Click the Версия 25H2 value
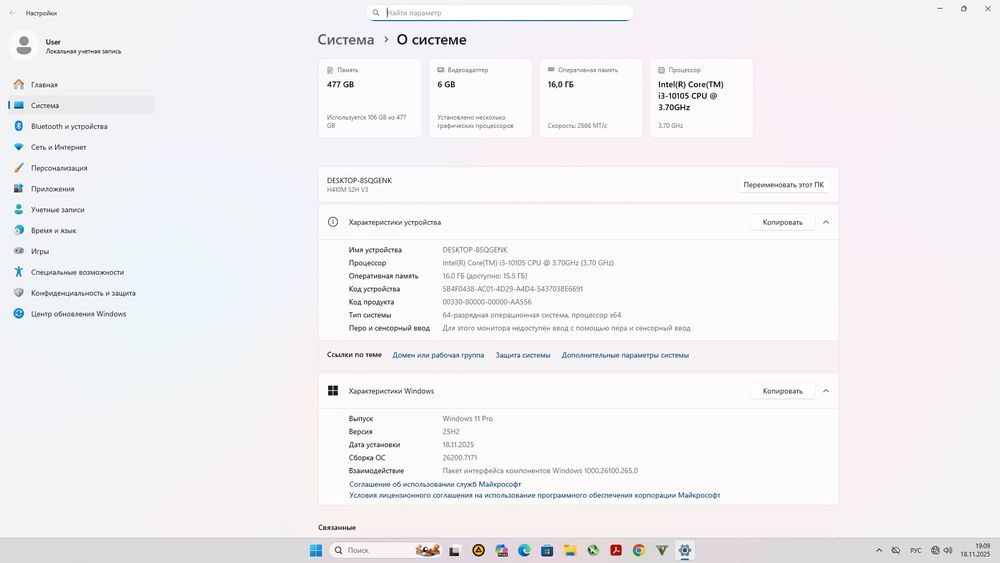The image size is (1000, 563). point(451,432)
